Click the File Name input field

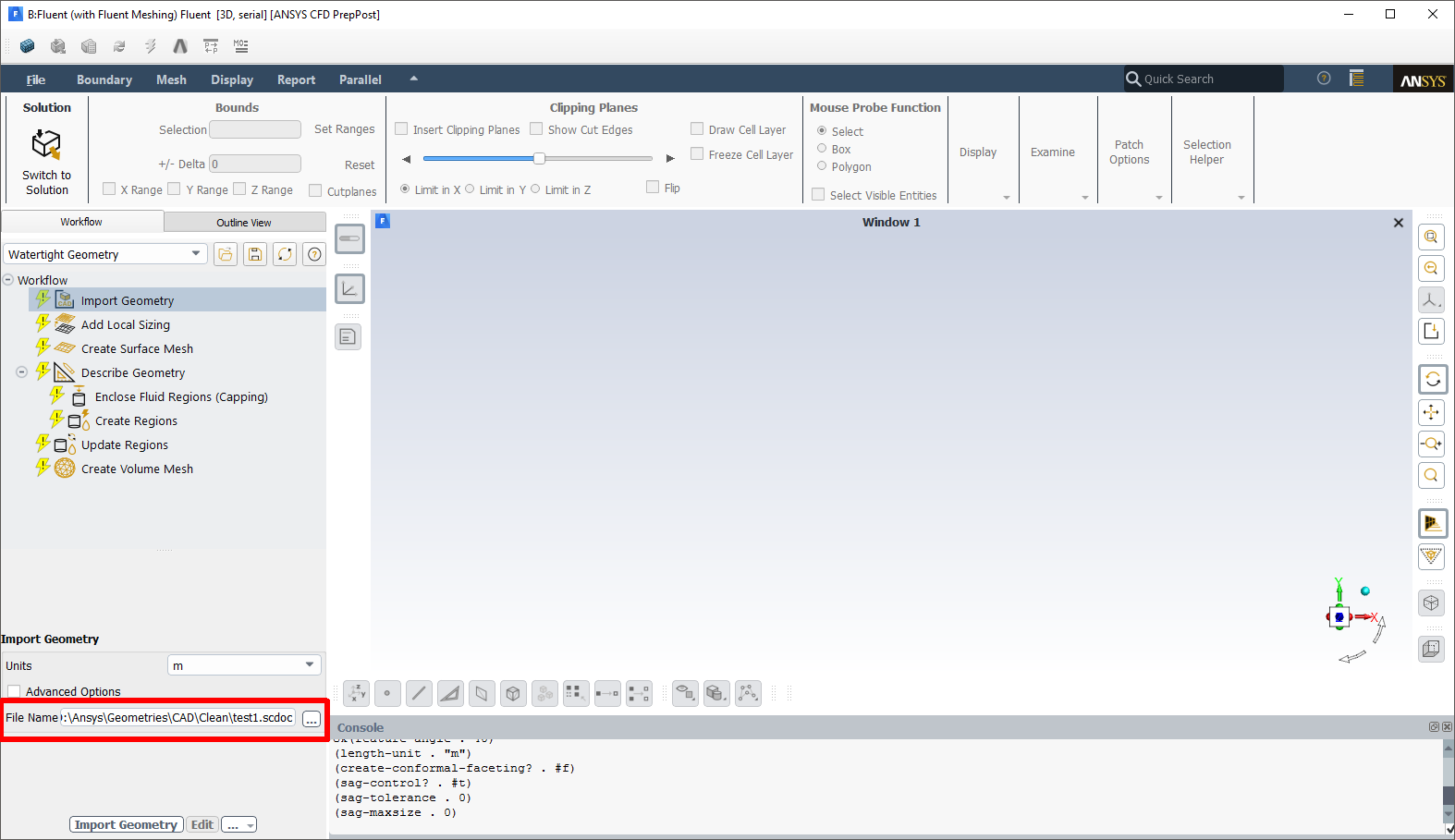coord(177,718)
